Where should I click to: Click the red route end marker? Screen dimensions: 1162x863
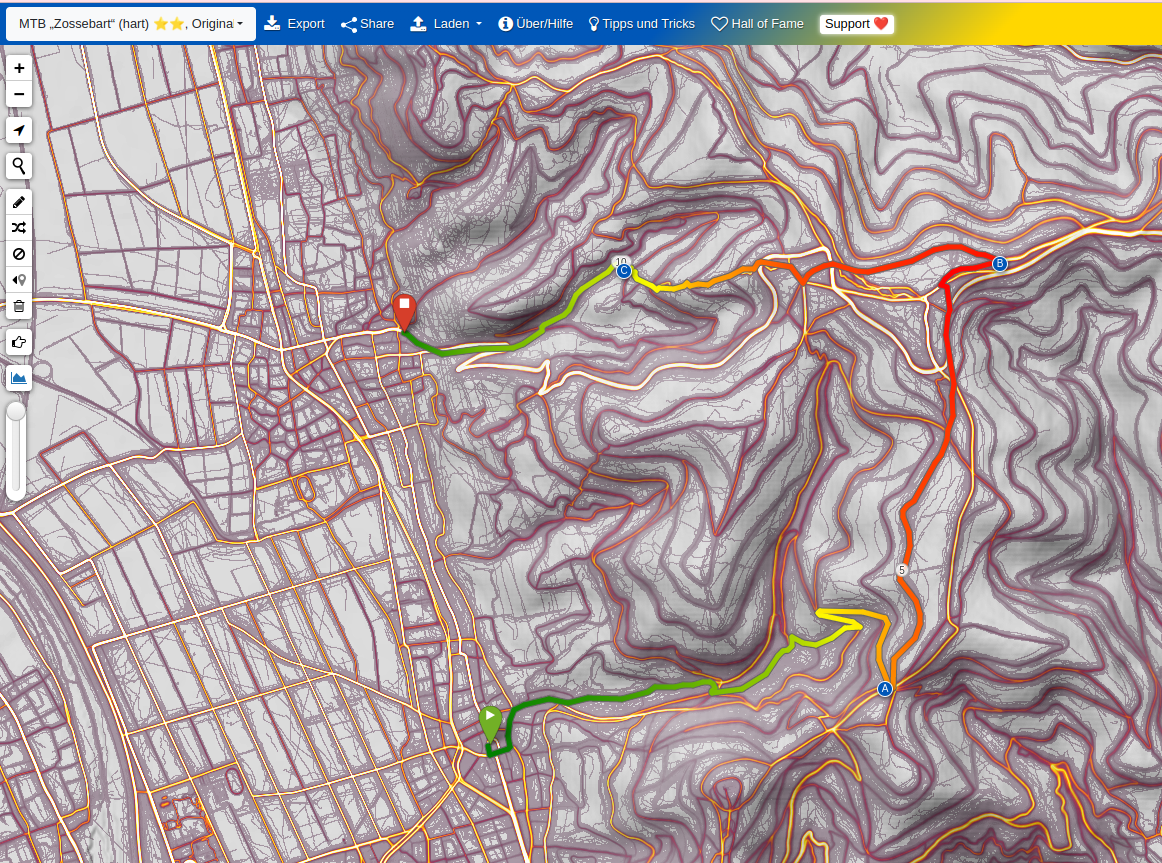coord(404,309)
